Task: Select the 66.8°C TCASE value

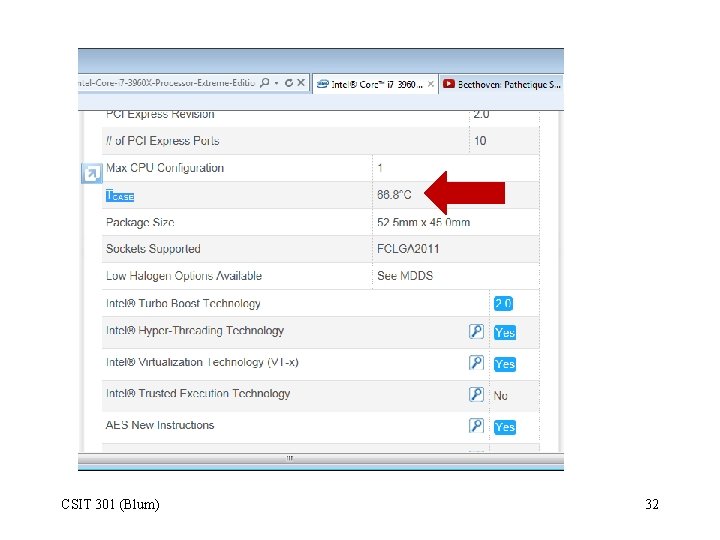Action: coord(394,195)
